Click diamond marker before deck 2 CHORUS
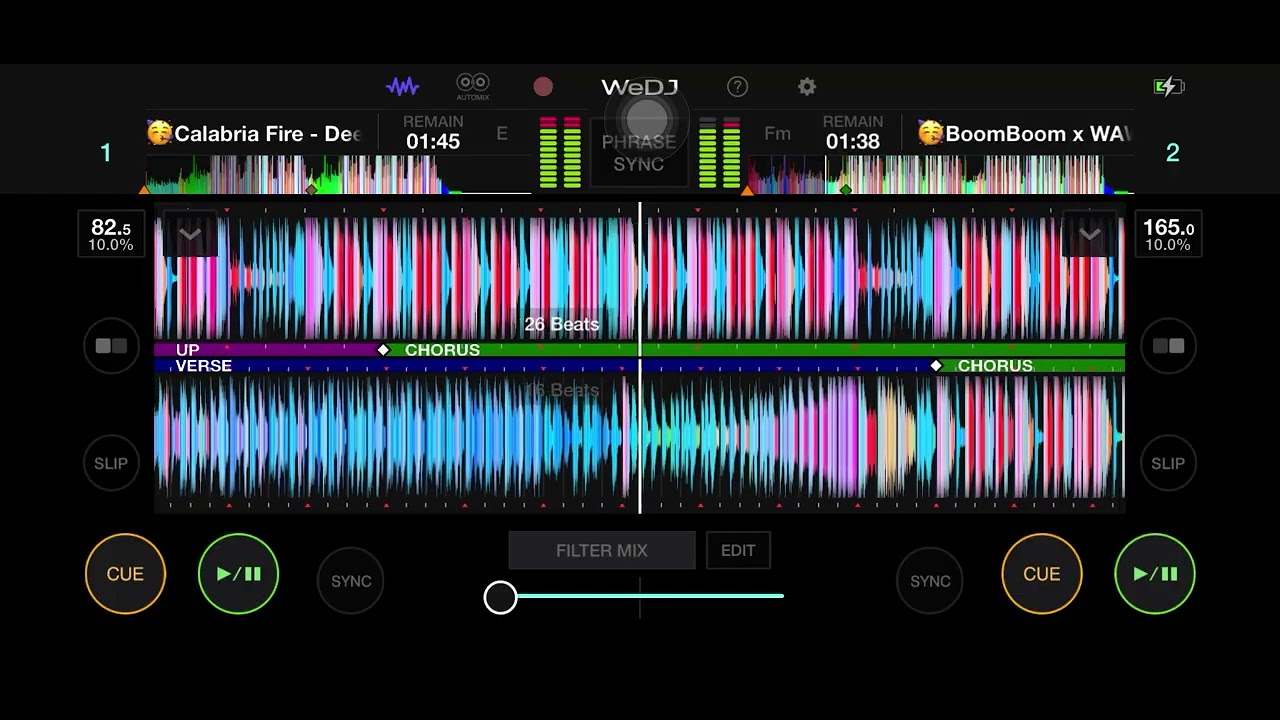Image resolution: width=1280 pixels, height=720 pixels. pyautogui.click(x=936, y=366)
